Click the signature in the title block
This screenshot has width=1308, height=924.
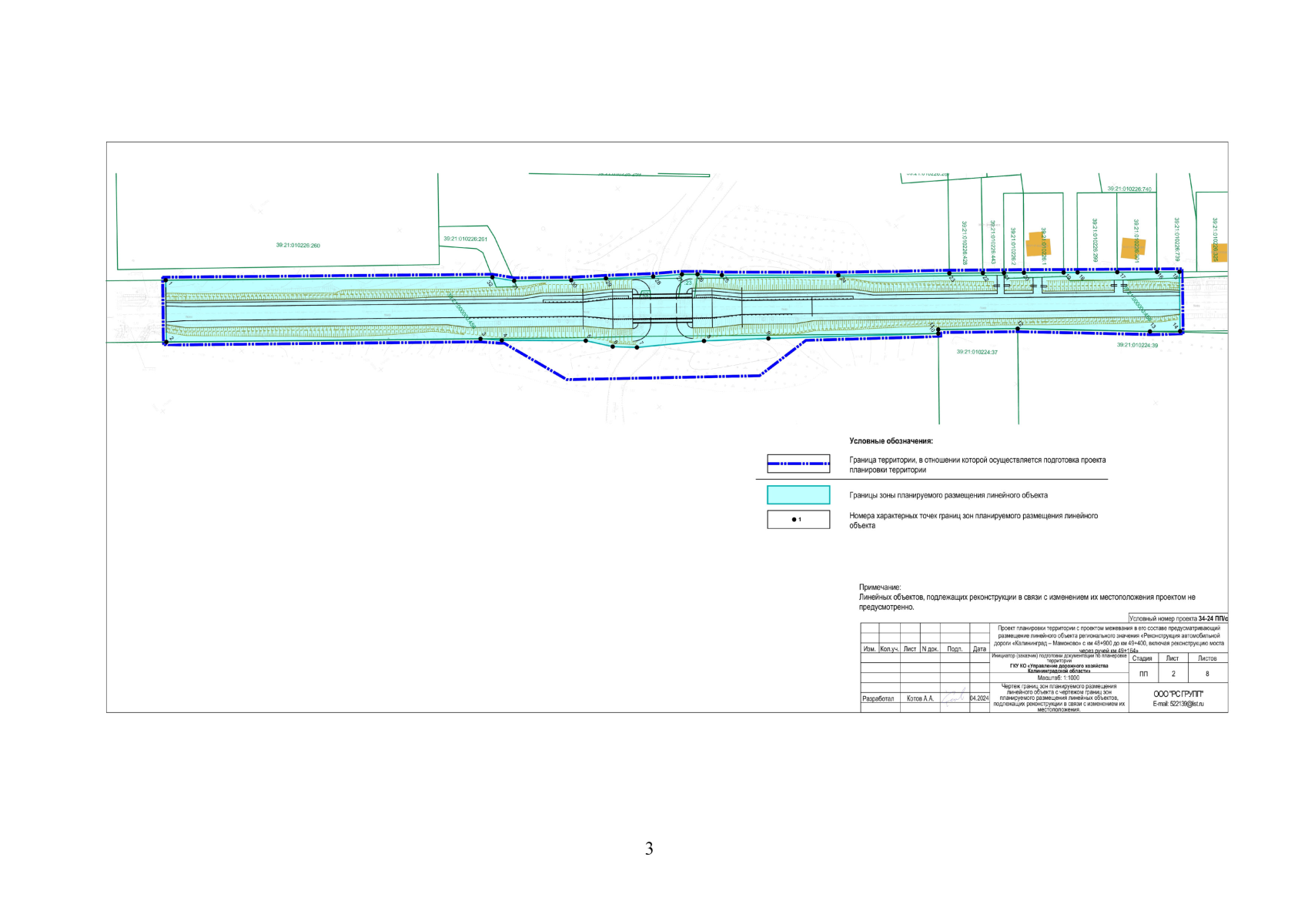954,697
